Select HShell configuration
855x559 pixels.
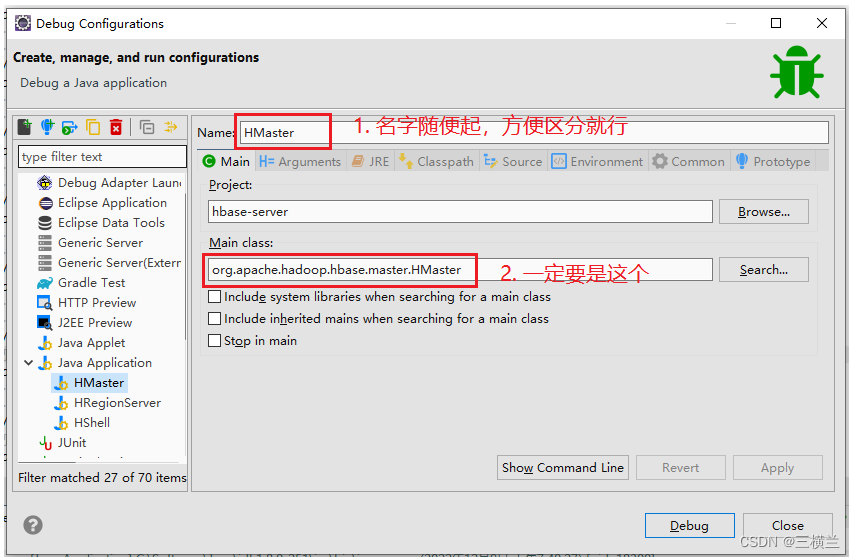point(82,423)
